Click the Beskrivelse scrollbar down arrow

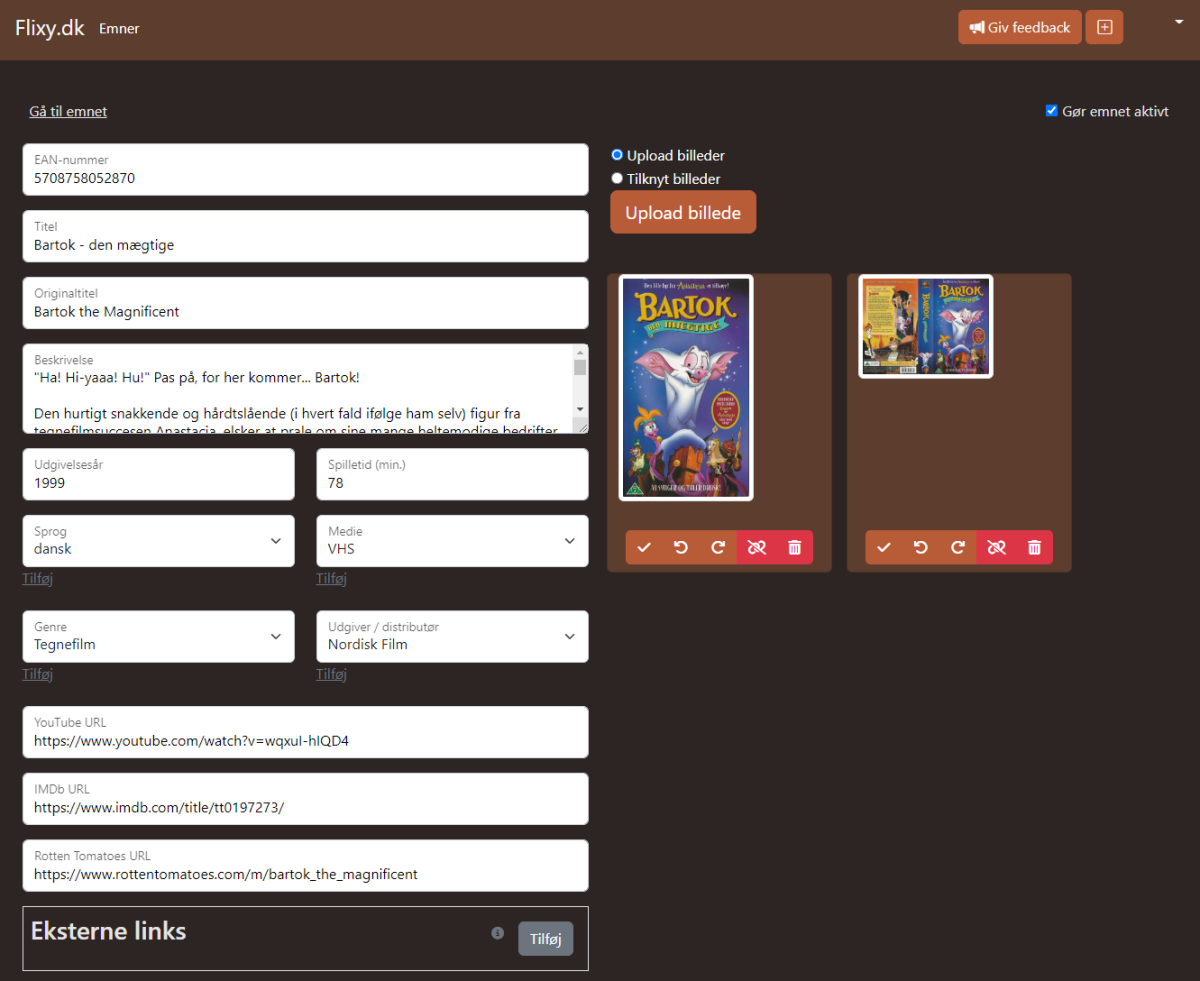[580, 409]
